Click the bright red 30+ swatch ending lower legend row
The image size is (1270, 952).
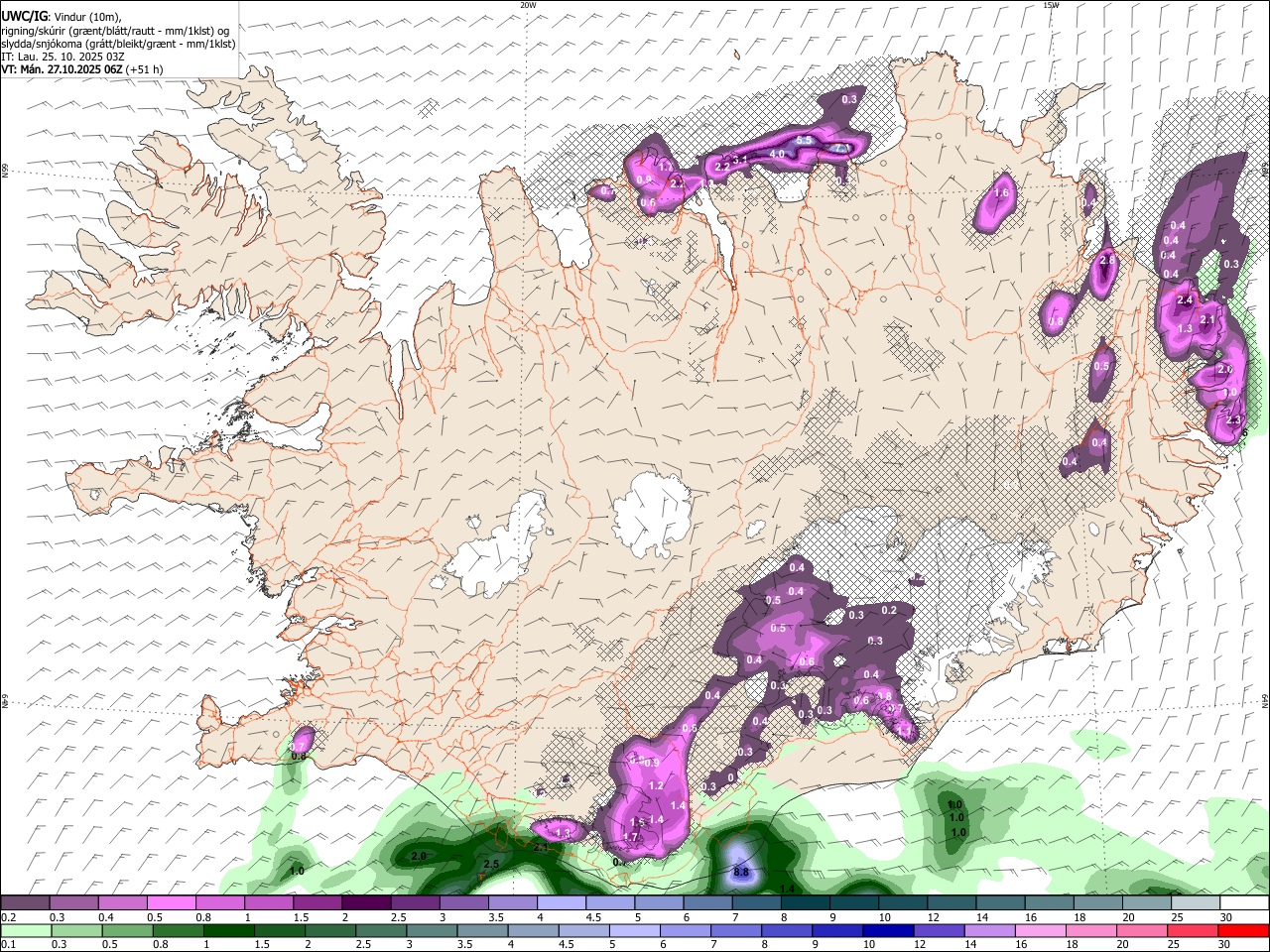coord(1243,929)
